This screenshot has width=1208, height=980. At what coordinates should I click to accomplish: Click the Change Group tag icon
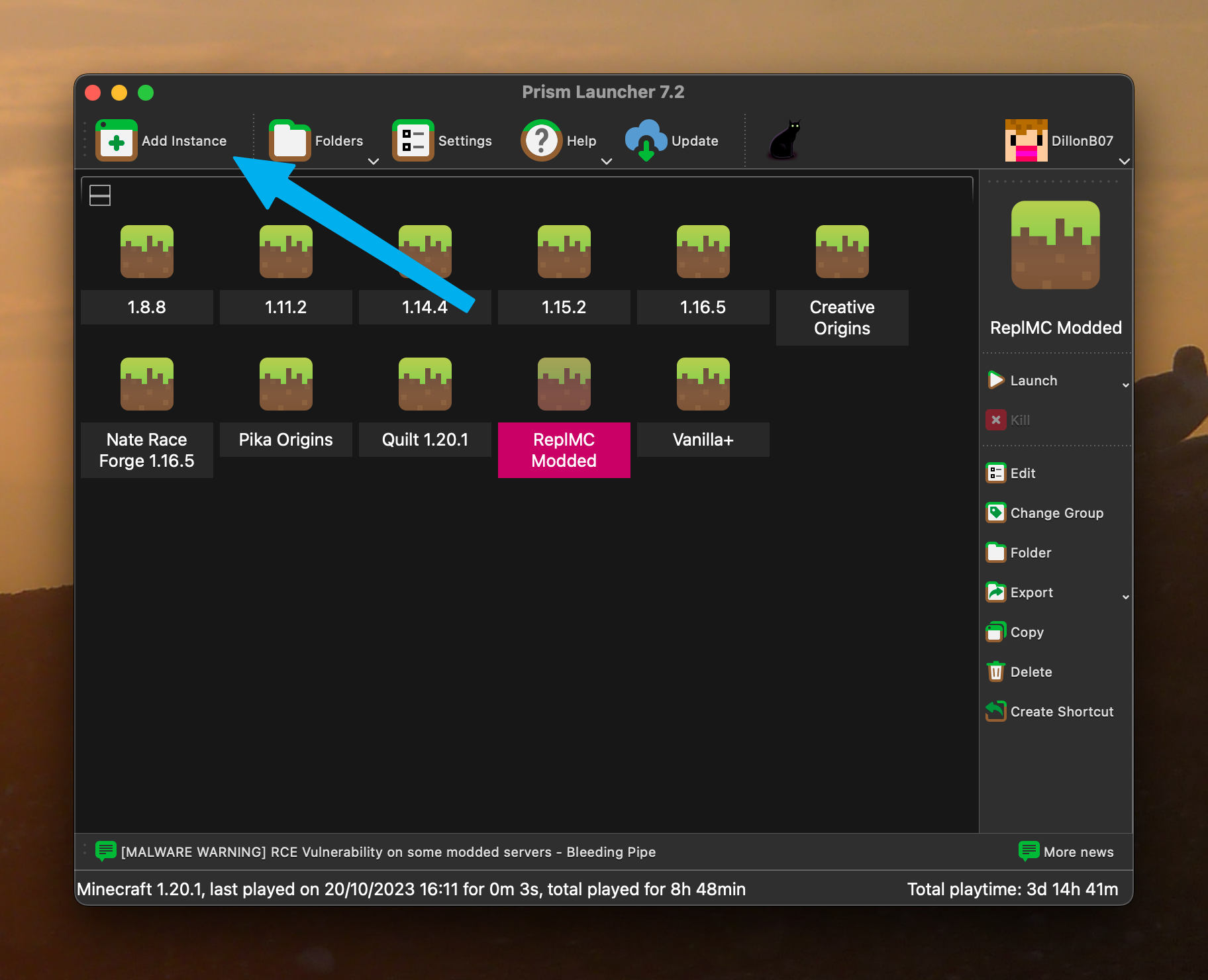point(996,513)
